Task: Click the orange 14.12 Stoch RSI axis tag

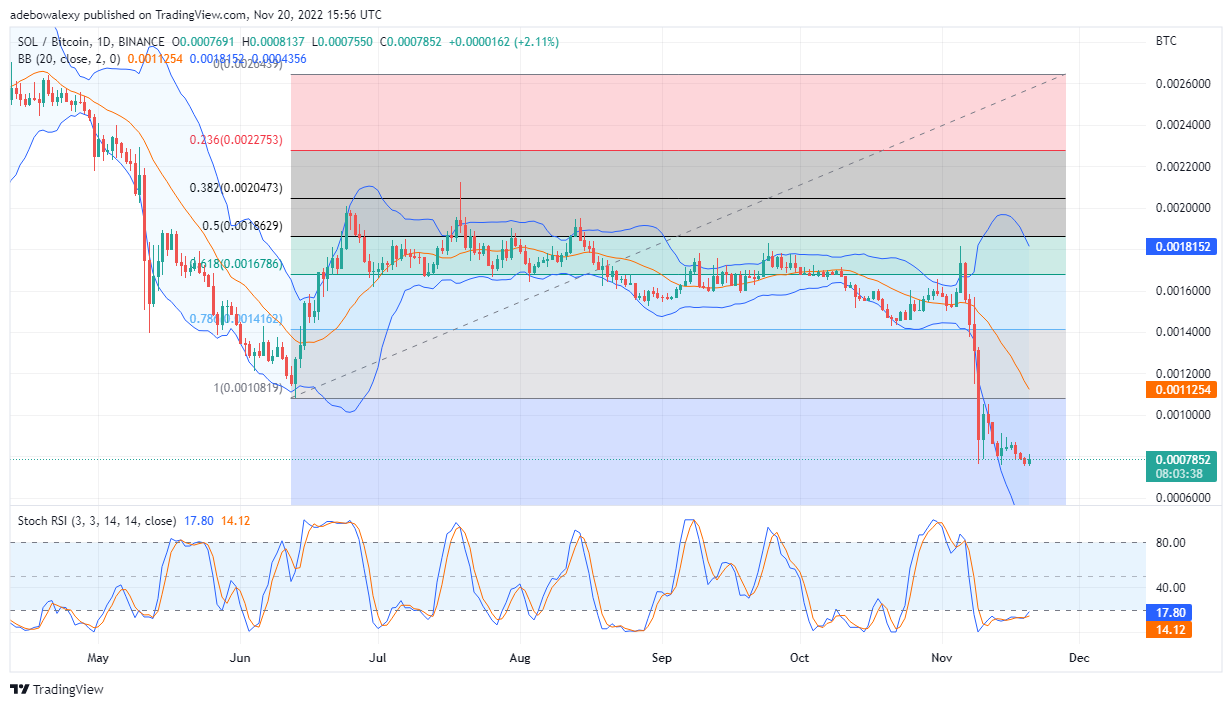Action: pyautogui.click(x=1169, y=630)
